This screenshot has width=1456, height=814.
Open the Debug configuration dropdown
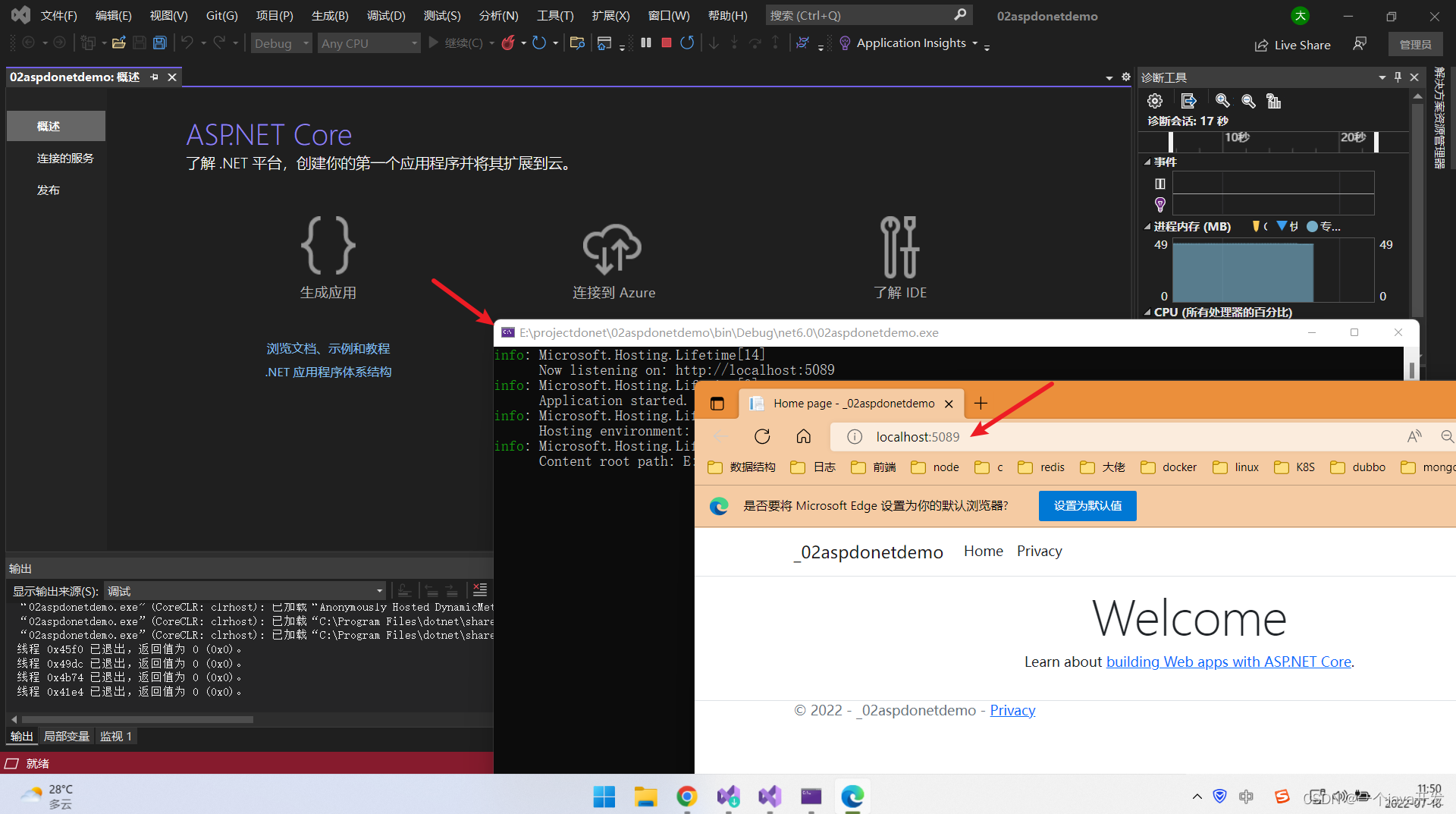[281, 43]
